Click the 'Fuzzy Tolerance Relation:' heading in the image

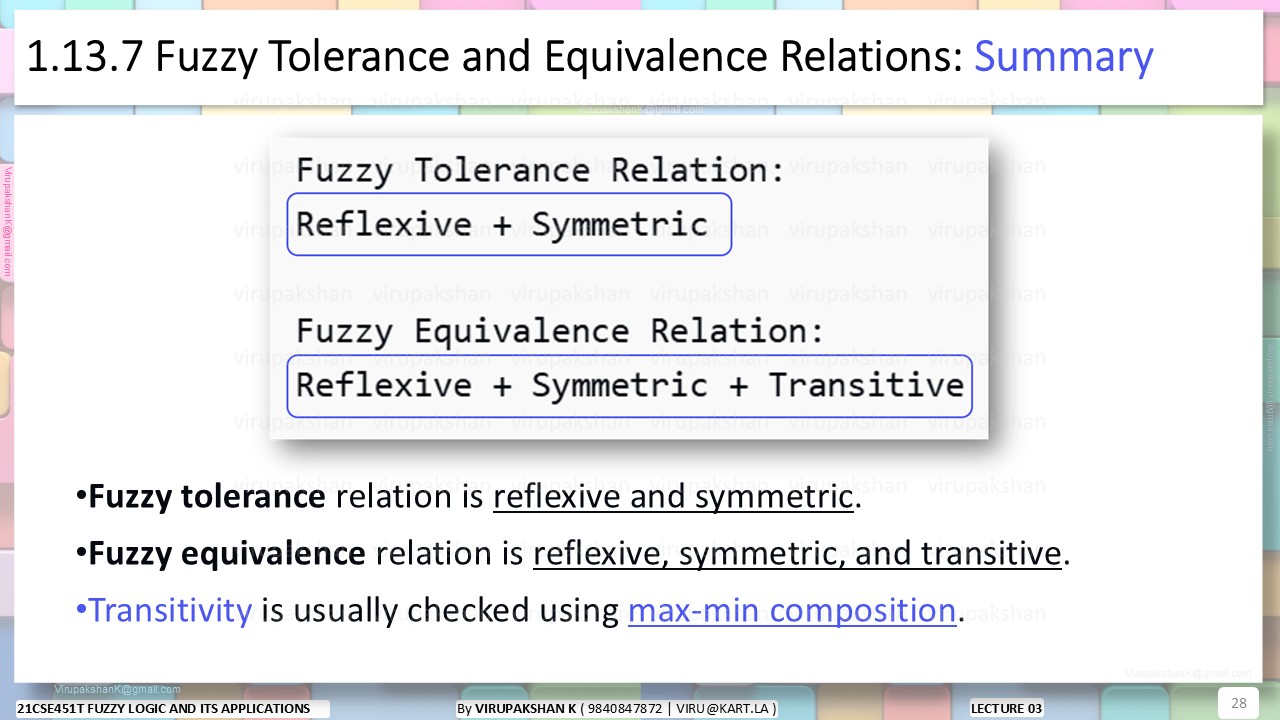point(540,170)
